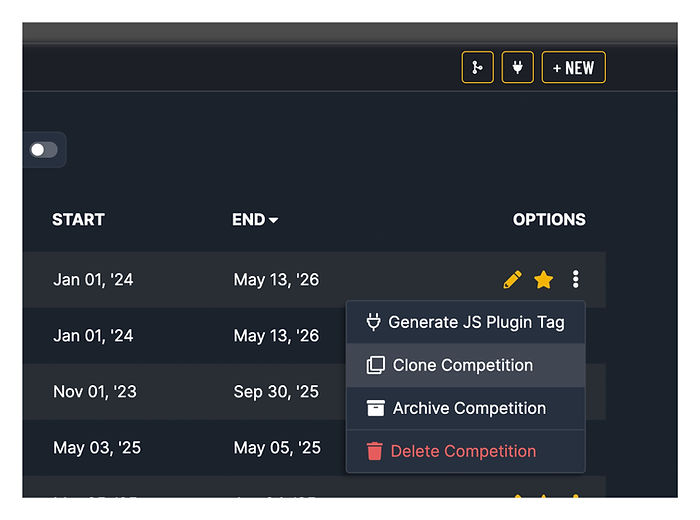Screen dimensions: 700x520
Task: Click the plug icon in Generate JS entry
Action: [374, 322]
